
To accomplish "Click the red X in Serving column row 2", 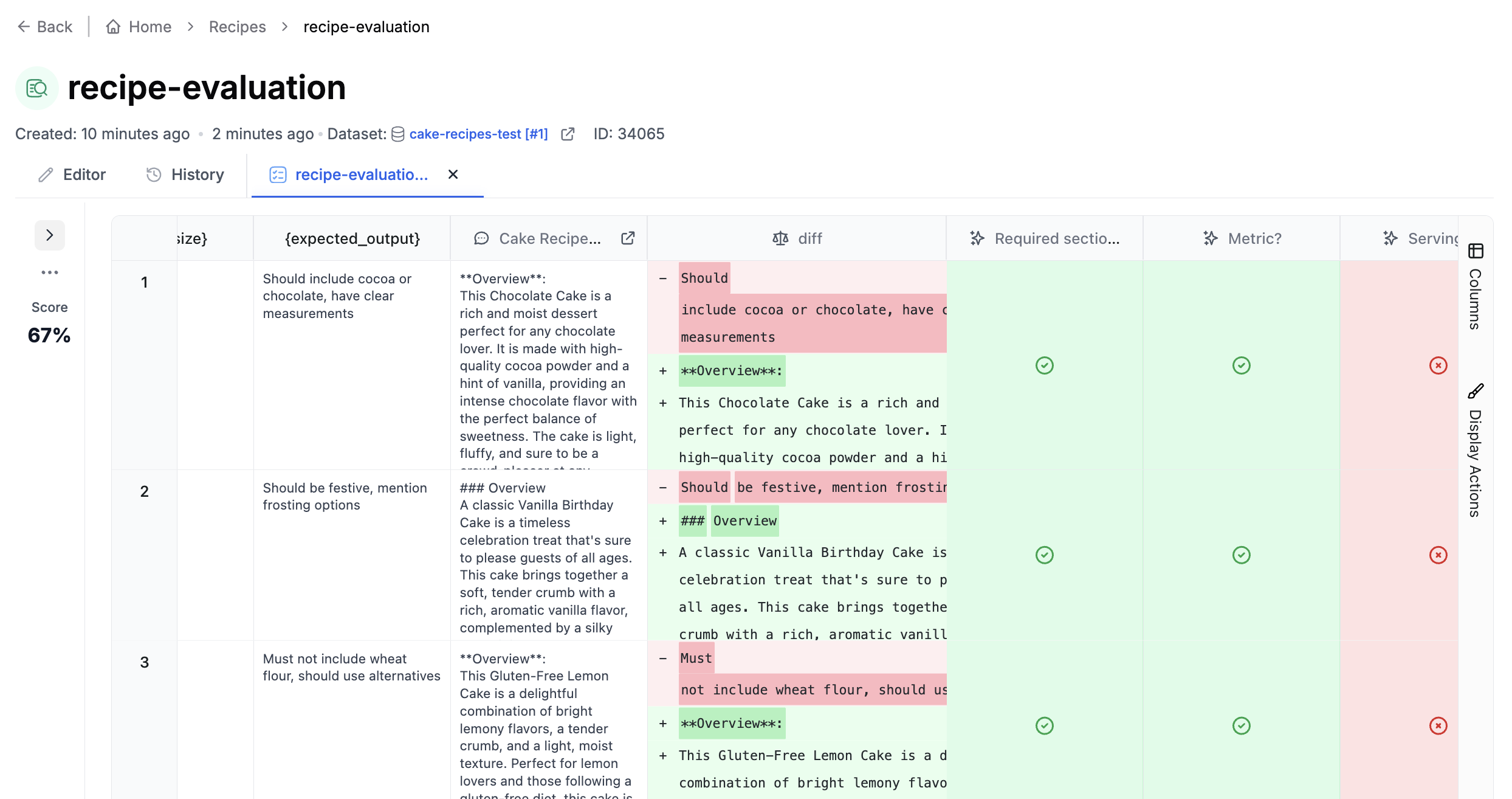I will coord(1438,554).
